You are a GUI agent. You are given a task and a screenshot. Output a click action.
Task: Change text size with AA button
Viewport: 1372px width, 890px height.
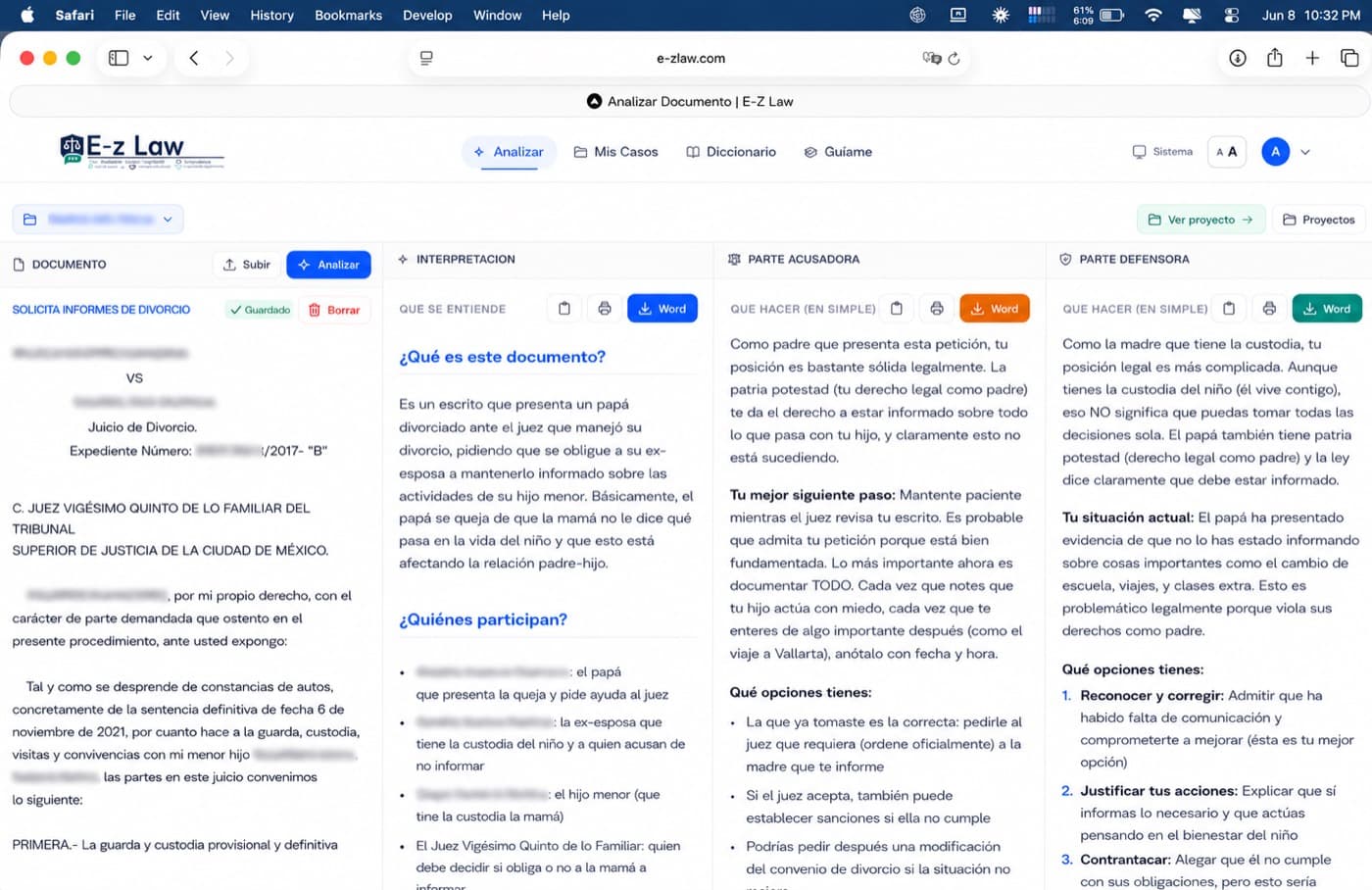tap(1227, 152)
